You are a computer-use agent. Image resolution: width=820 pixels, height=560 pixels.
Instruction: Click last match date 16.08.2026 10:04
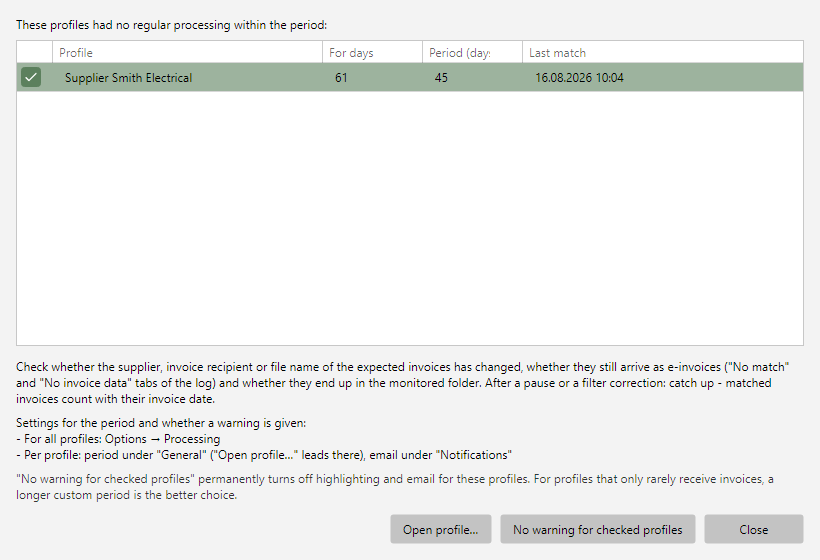[579, 78]
